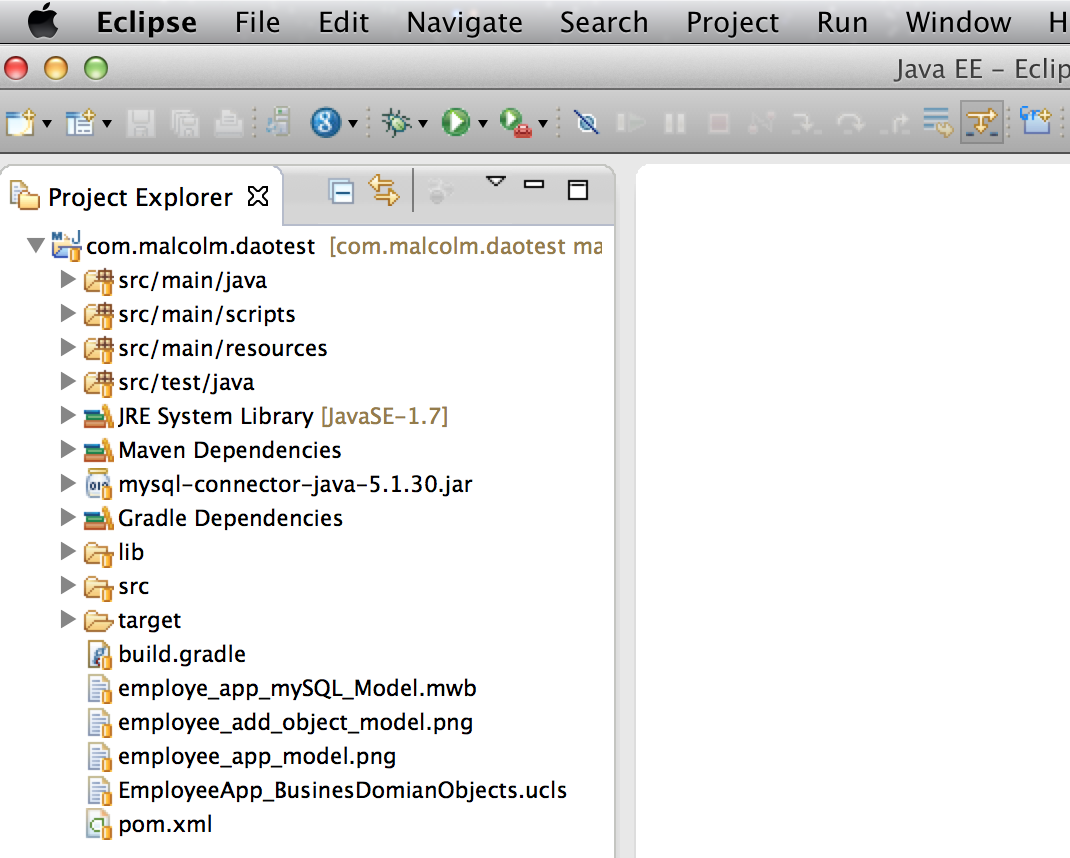Open the dropdown beside the Run button
Screen dimensions: 1070x858
(483, 122)
